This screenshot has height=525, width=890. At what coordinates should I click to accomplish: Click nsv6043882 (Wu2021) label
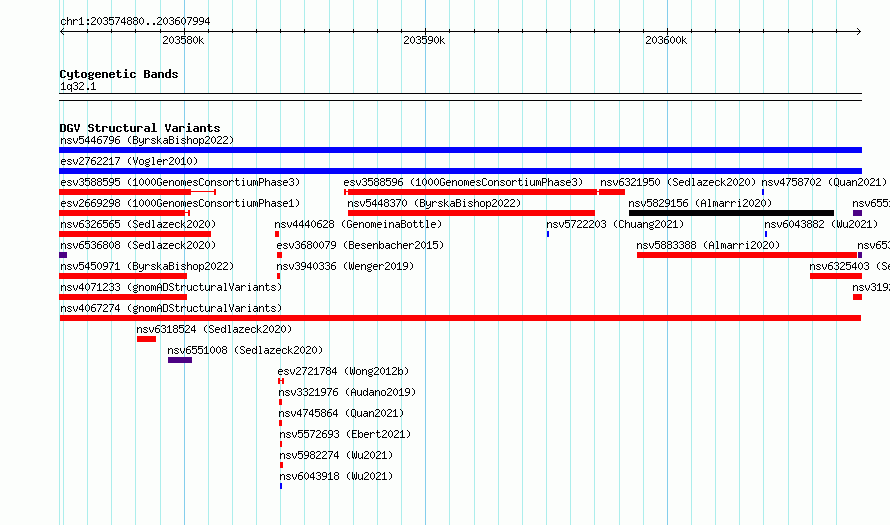click(821, 224)
